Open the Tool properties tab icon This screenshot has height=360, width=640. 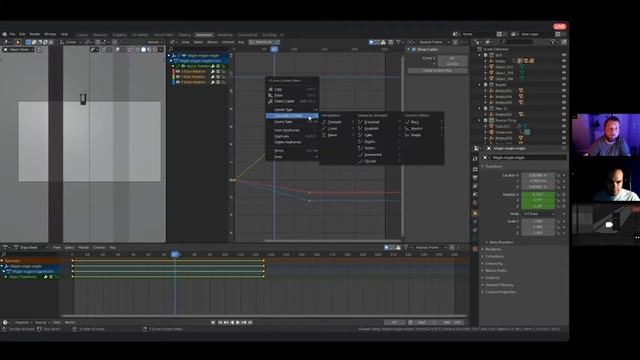tap(475, 158)
